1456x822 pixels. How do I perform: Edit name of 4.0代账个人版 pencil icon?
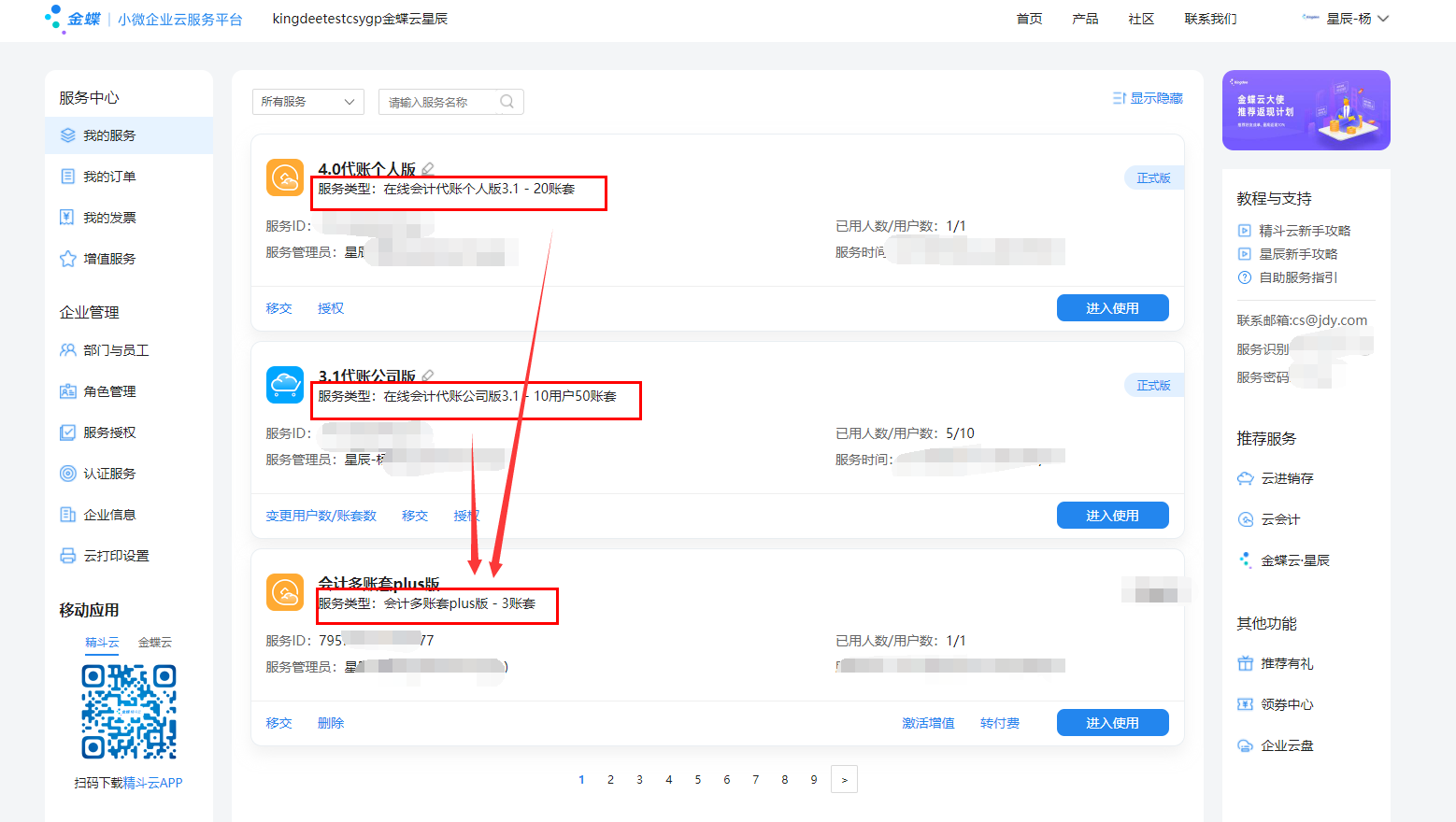point(428,169)
